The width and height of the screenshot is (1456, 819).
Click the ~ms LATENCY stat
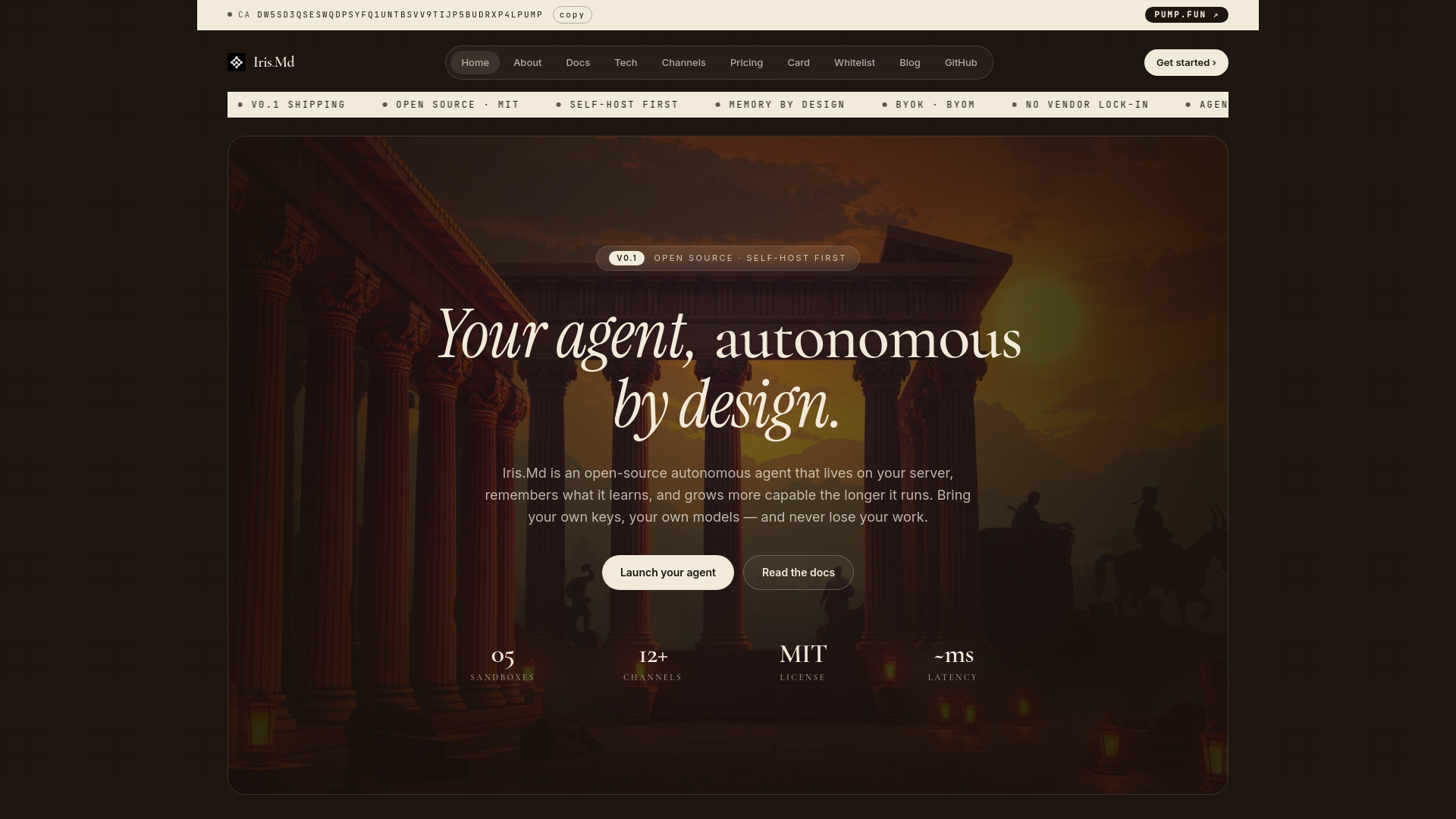coord(952,664)
